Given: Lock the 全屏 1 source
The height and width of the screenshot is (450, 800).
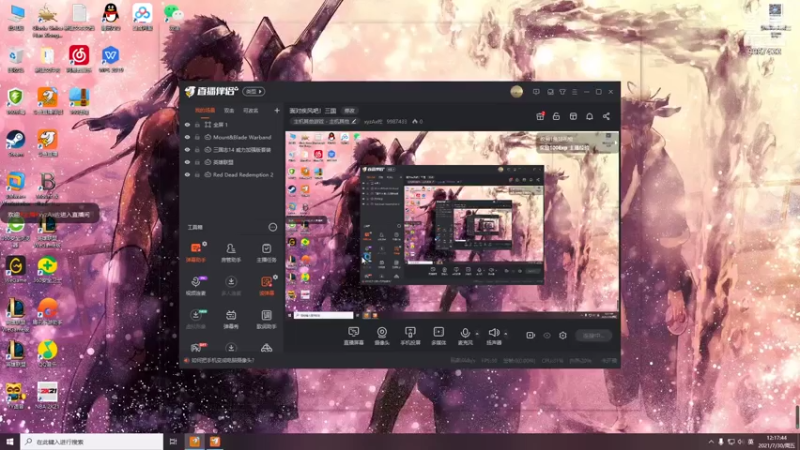Looking at the screenshot, I should point(197,124).
